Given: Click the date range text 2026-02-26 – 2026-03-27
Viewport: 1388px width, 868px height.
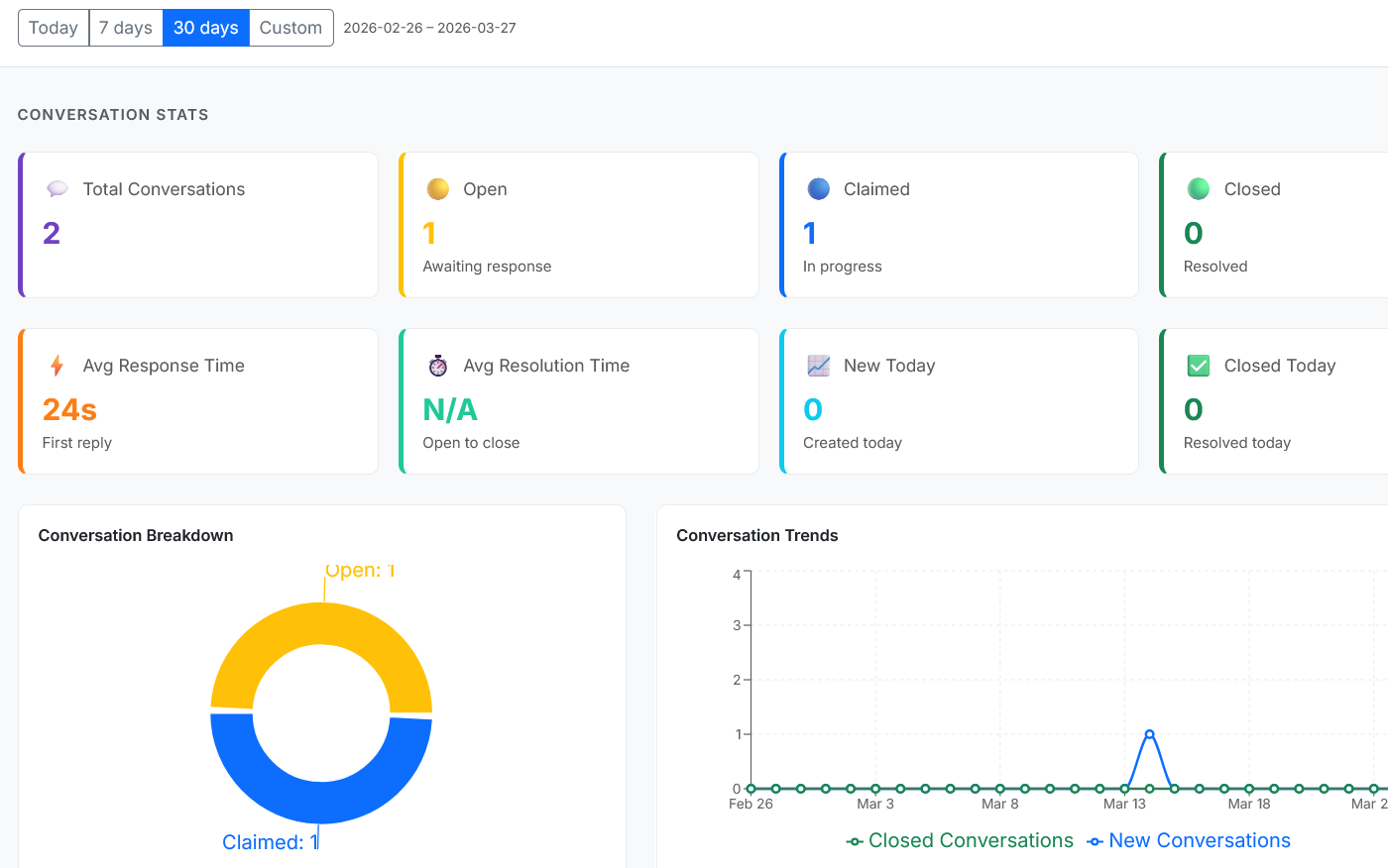Looking at the screenshot, I should (x=429, y=28).
